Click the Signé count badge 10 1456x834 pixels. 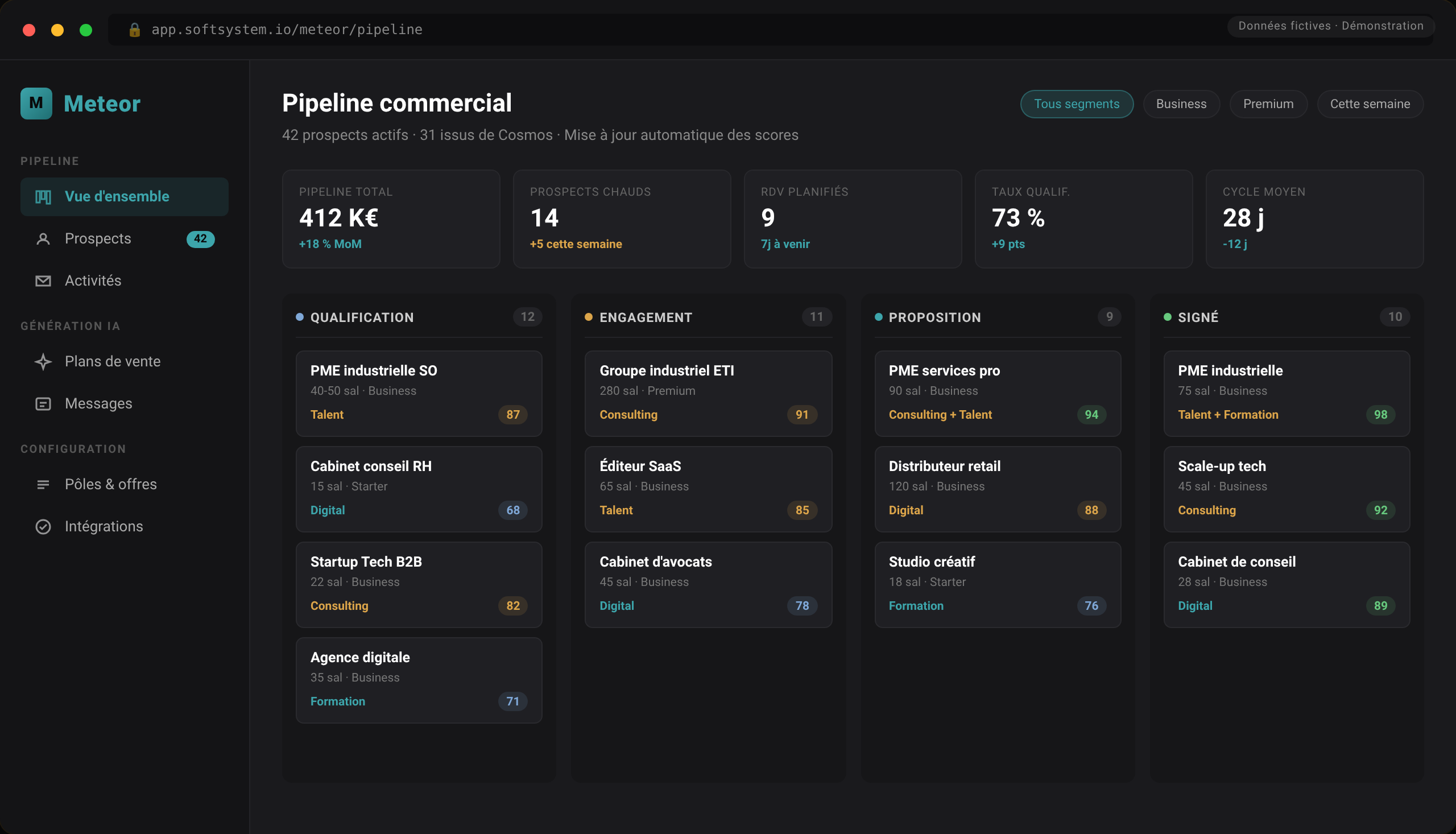tap(1395, 317)
